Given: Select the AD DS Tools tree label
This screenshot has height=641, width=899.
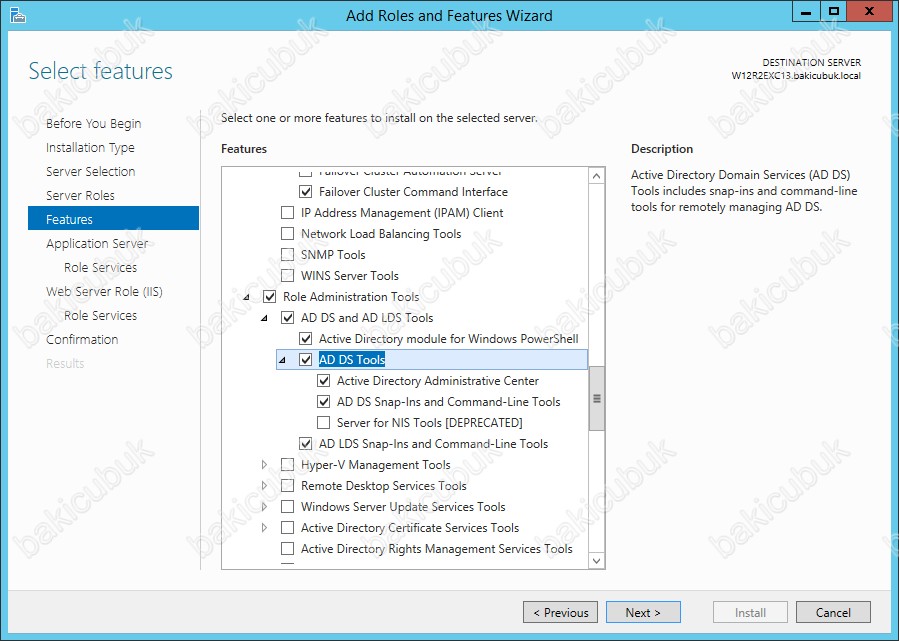Looking at the screenshot, I should pyautogui.click(x=352, y=360).
